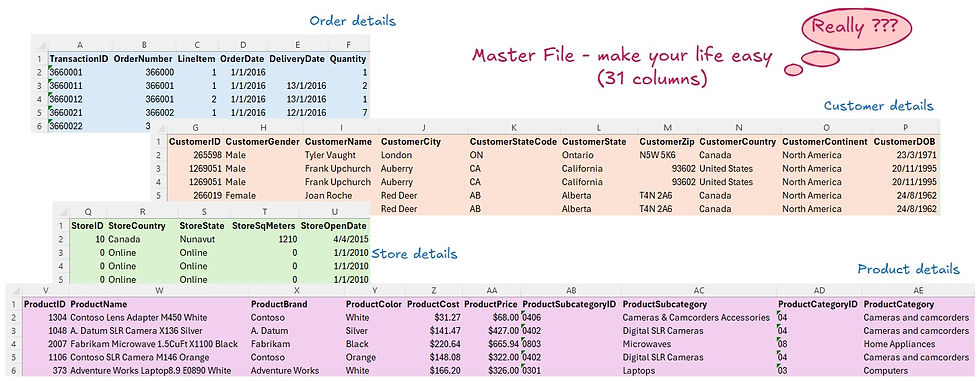Select the store ID cell showing 10

point(87,239)
